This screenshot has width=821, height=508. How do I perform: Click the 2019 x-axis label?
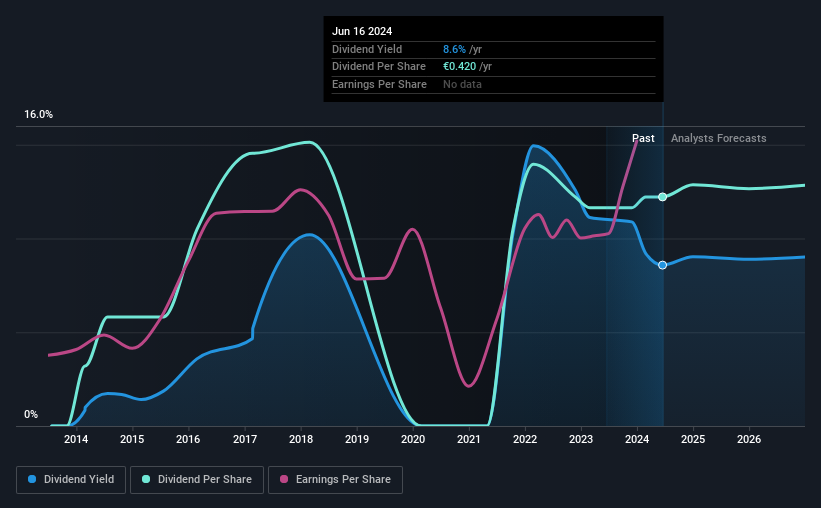click(x=357, y=439)
